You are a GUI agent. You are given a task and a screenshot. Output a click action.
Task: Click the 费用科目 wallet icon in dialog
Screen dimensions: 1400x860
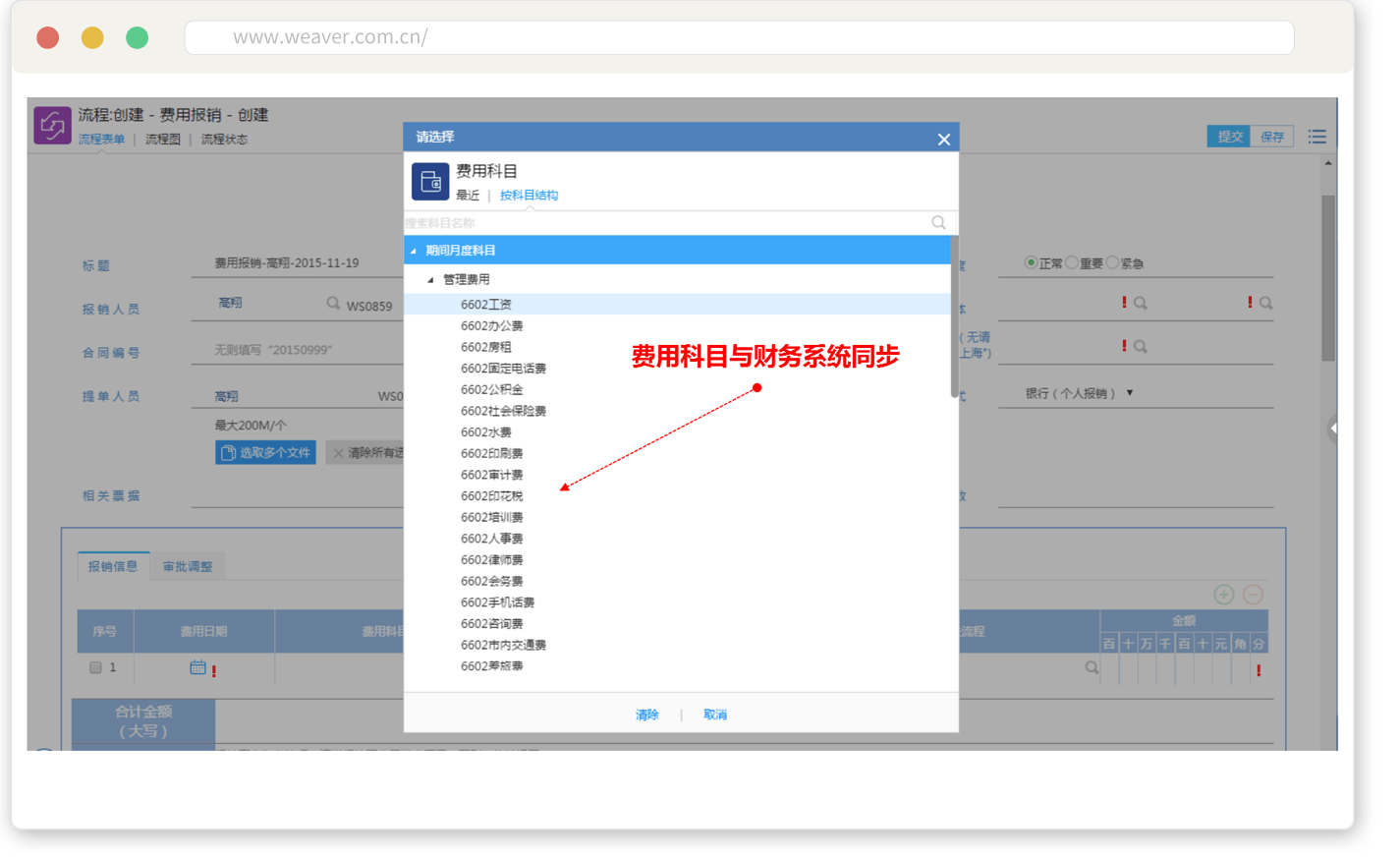(x=430, y=181)
